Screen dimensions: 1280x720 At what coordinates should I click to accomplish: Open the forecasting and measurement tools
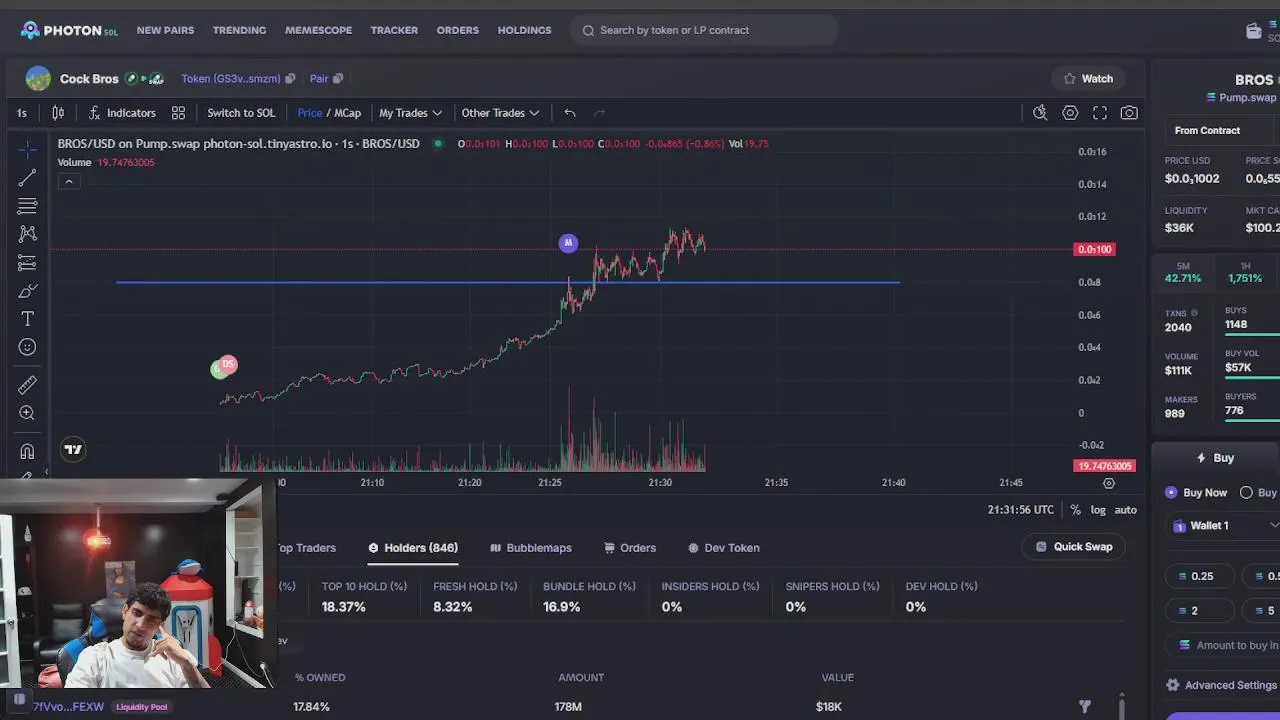pos(27,263)
